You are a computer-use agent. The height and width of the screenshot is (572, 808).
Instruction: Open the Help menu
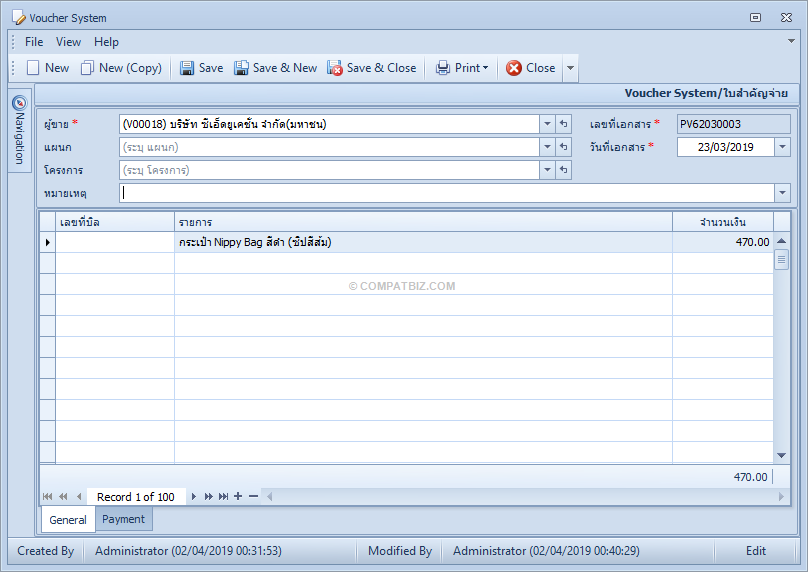coord(106,42)
